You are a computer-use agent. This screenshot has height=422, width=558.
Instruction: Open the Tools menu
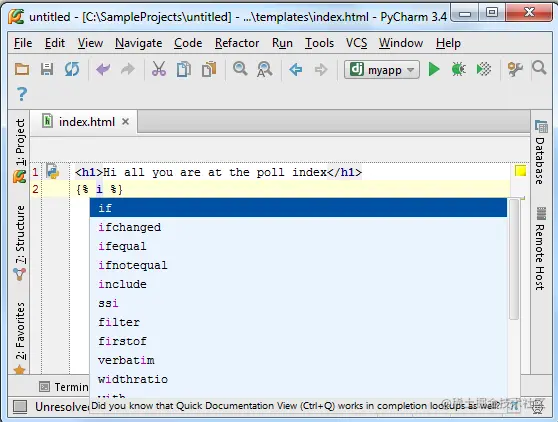tap(319, 43)
